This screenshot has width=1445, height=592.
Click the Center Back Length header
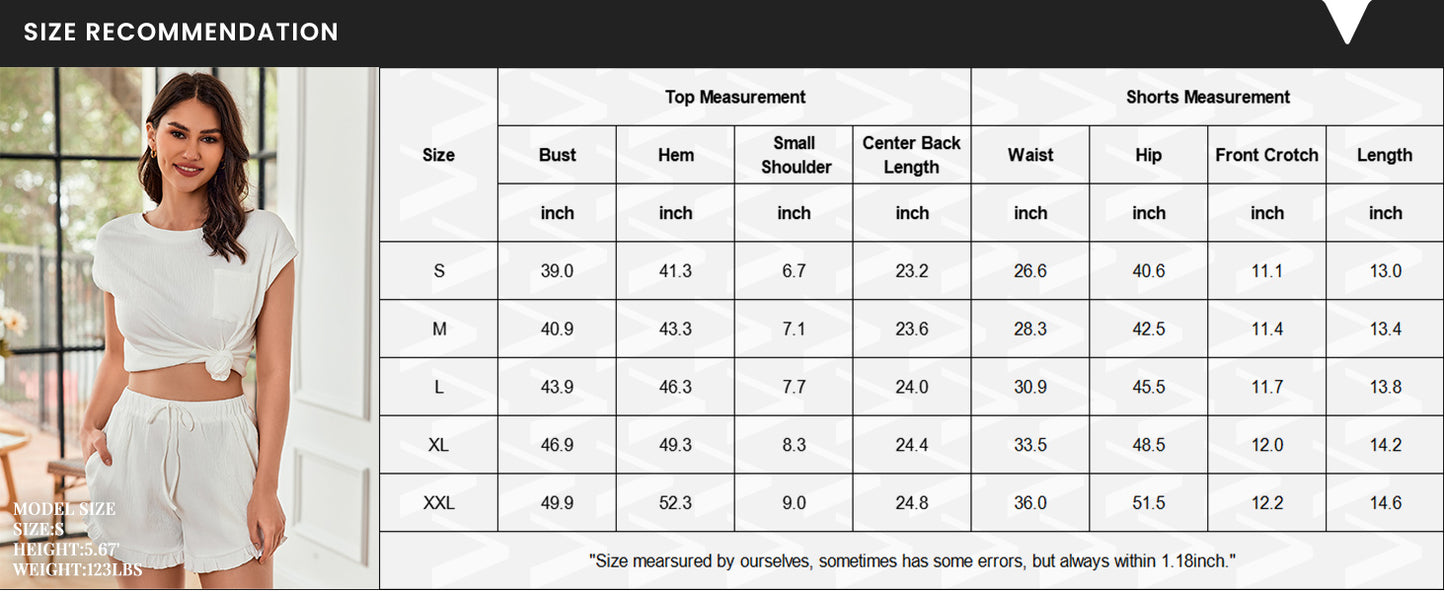[912, 155]
